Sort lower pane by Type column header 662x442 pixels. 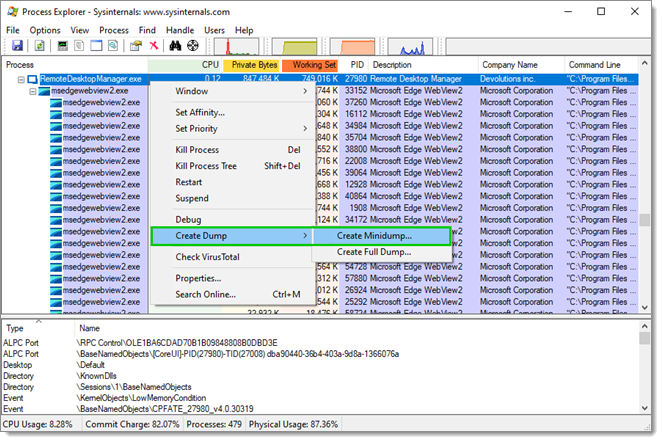38,328
